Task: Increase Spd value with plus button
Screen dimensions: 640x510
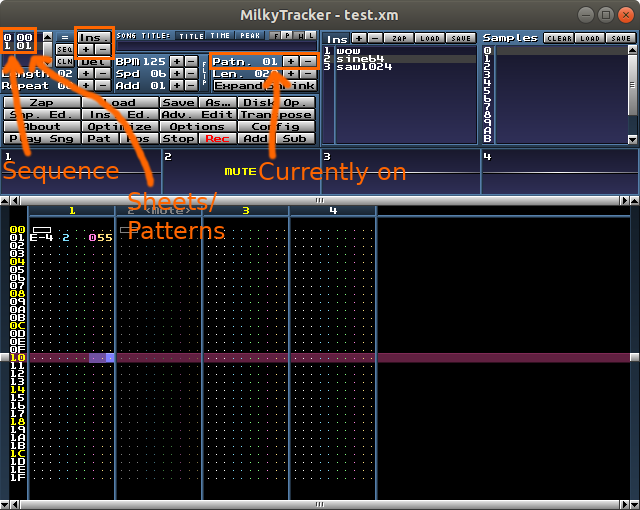Action: pyautogui.click(x=176, y=74)
